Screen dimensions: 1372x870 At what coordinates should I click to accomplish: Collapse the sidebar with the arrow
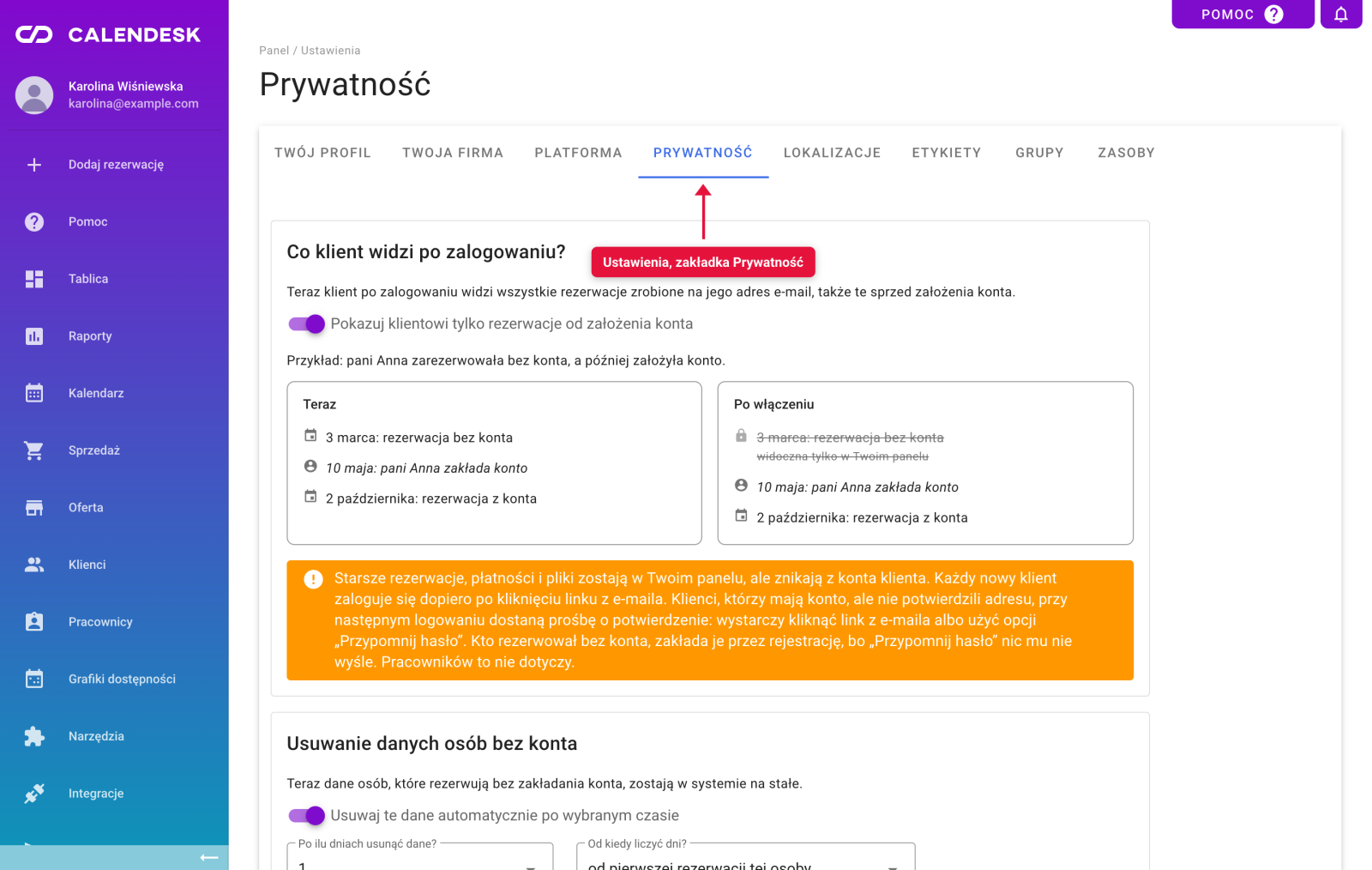point(209,857)
